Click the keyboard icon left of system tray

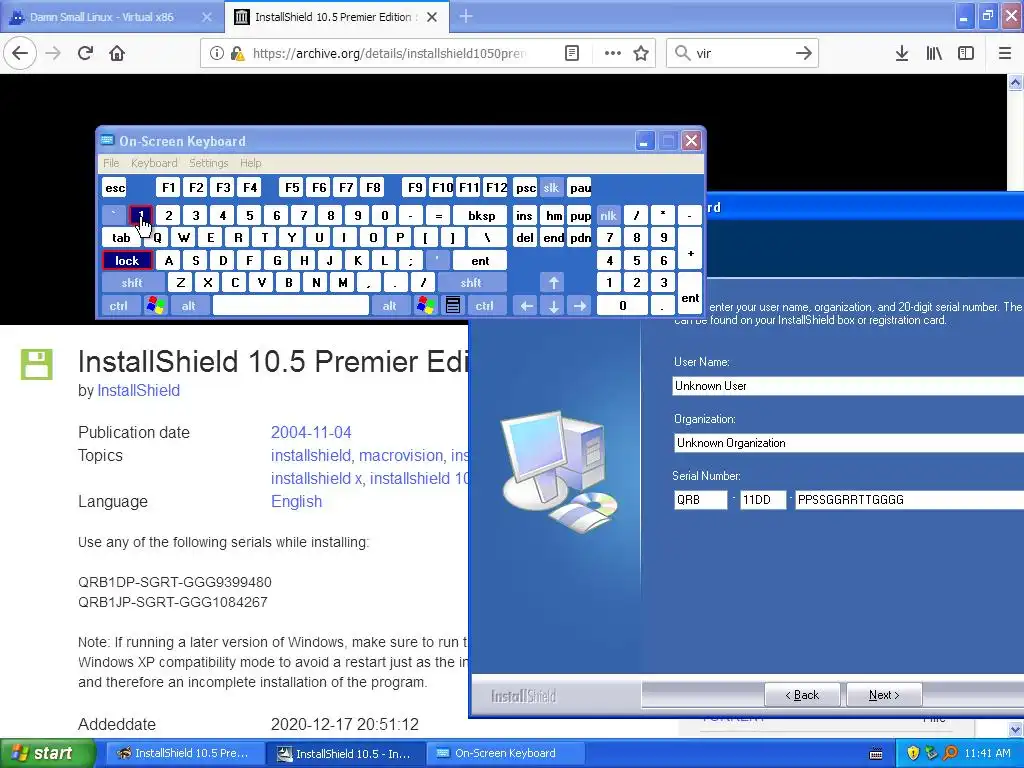(876, 754)
